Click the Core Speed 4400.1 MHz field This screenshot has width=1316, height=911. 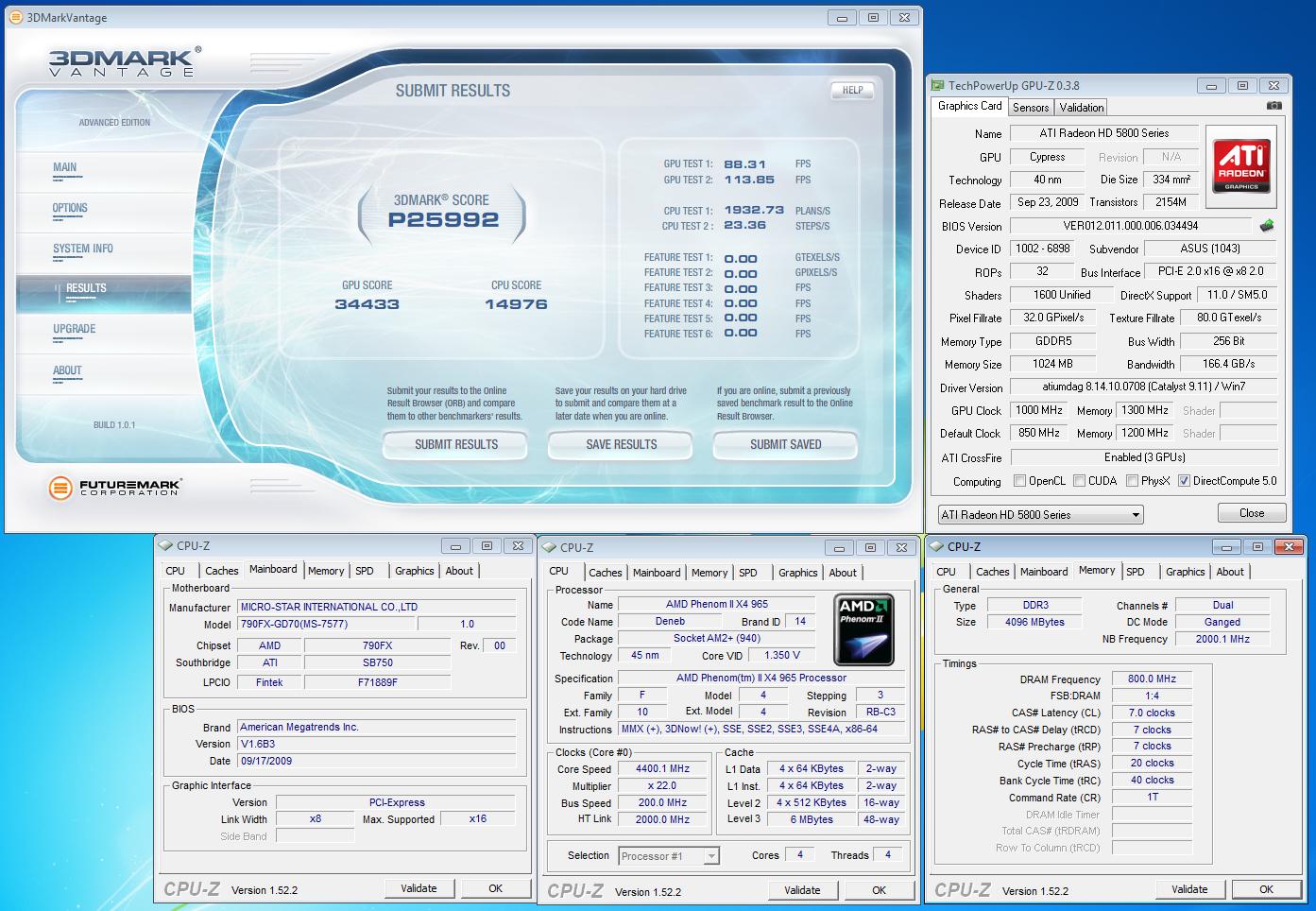pos(662,769)
